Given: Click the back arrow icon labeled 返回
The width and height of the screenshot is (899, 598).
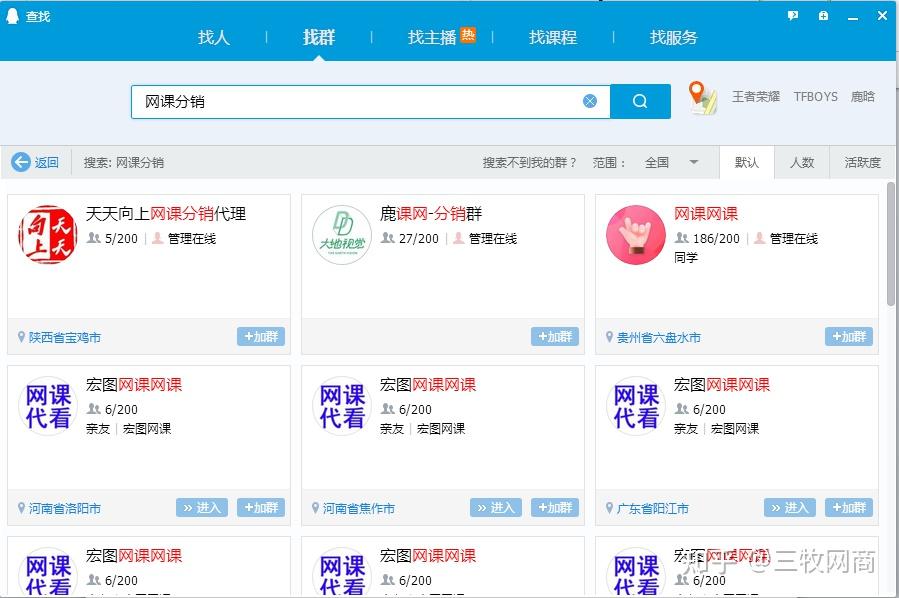Looking at the screenshot, I should click(21, 162).
